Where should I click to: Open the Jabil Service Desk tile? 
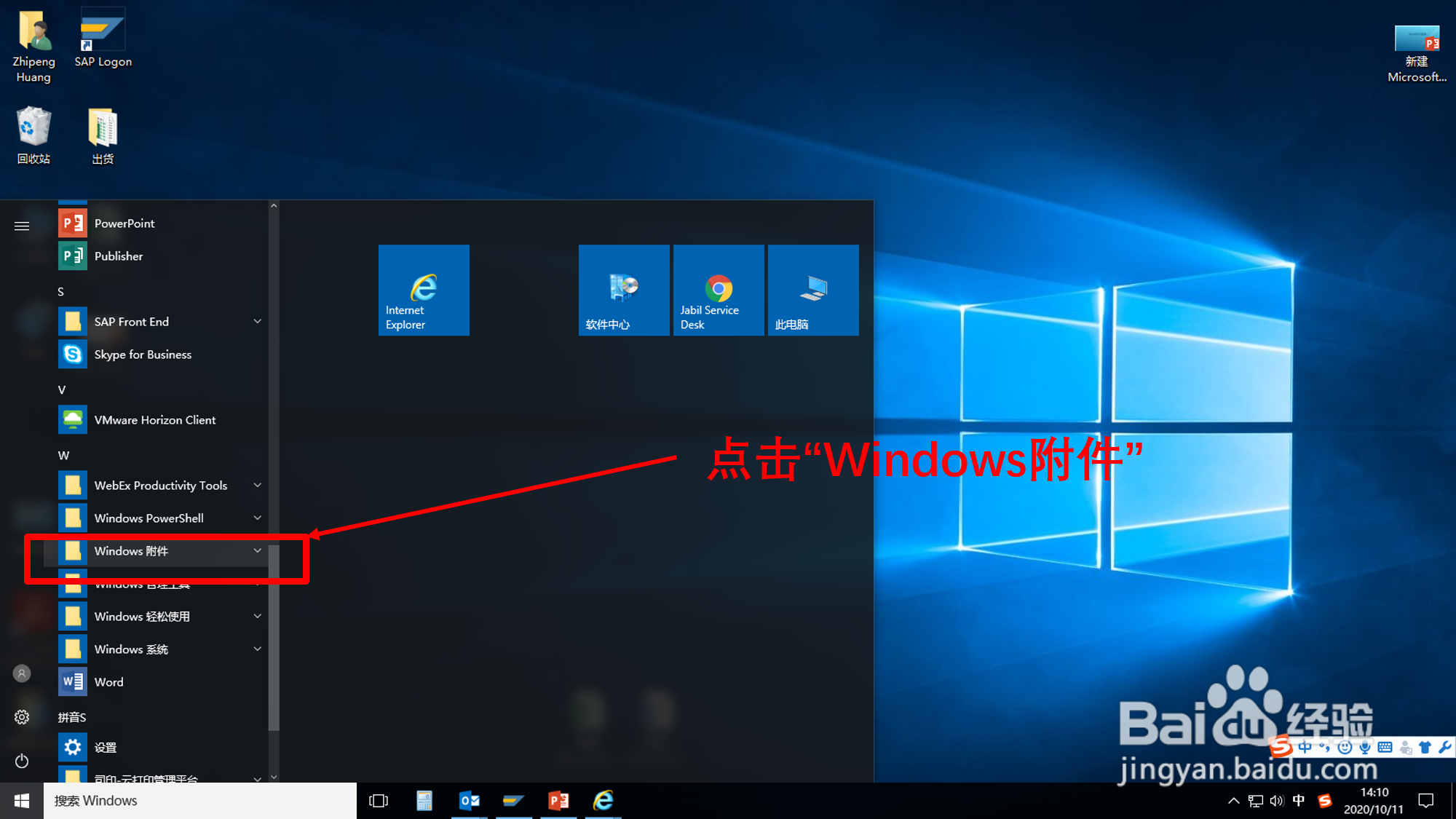(x=719, y=290)
